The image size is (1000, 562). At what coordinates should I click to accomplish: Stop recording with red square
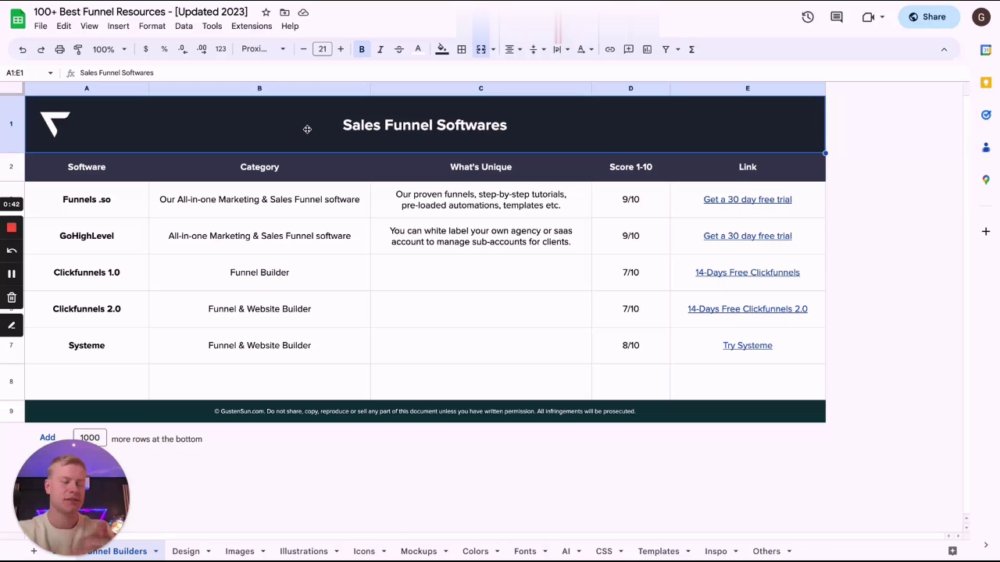pyautogui.click(x=11, y=228)
